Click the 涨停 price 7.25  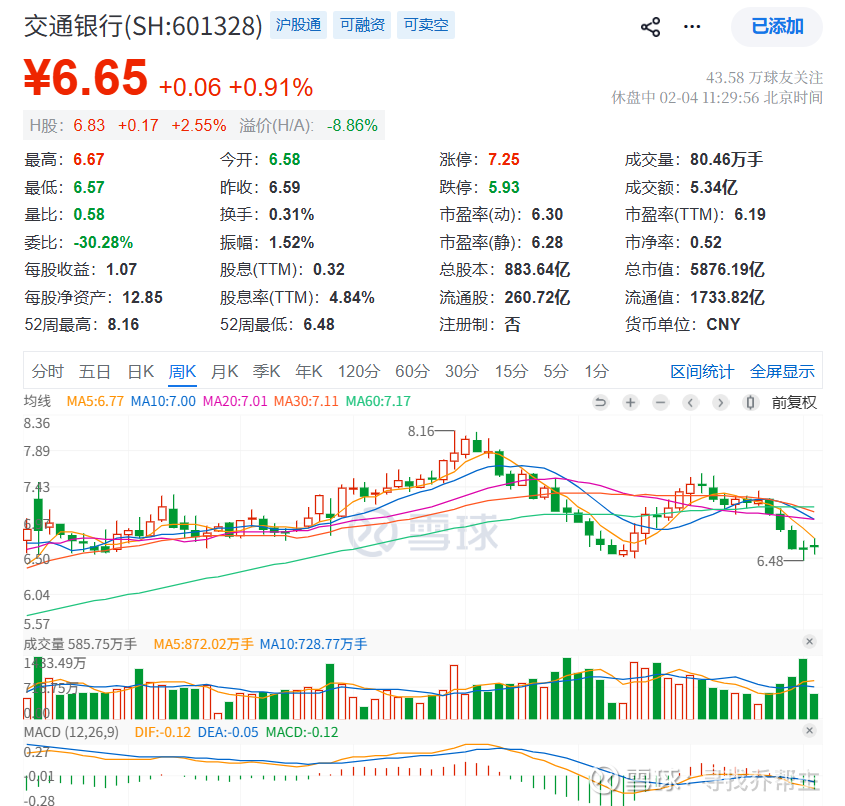pos(504,159)
